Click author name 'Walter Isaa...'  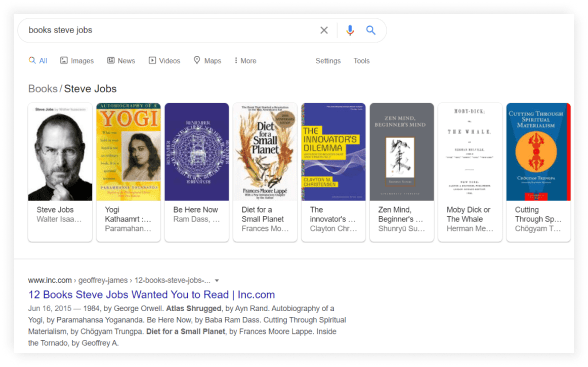(x=59, y=219)
